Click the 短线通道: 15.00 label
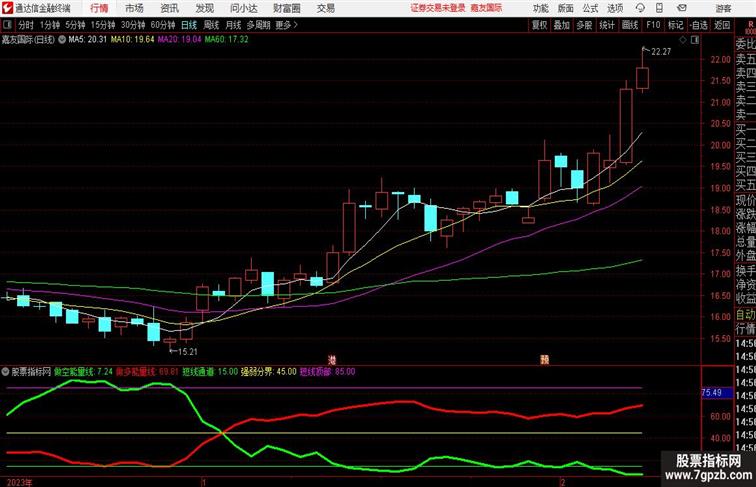756x487 pixels. point(210,372)
